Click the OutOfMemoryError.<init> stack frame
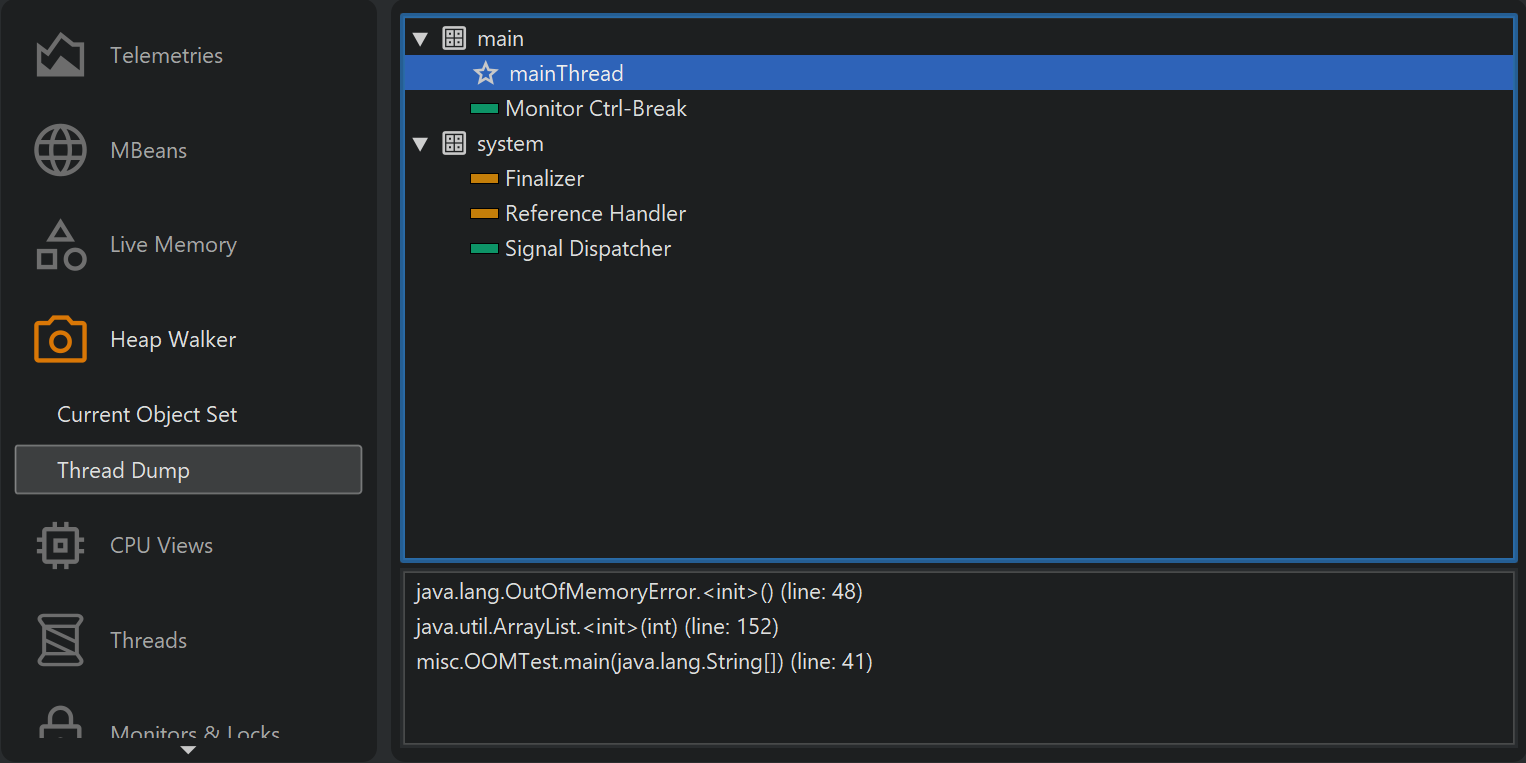Viewport: 1526px width, 763px height. pyautogui.click(x=638, y=592)
